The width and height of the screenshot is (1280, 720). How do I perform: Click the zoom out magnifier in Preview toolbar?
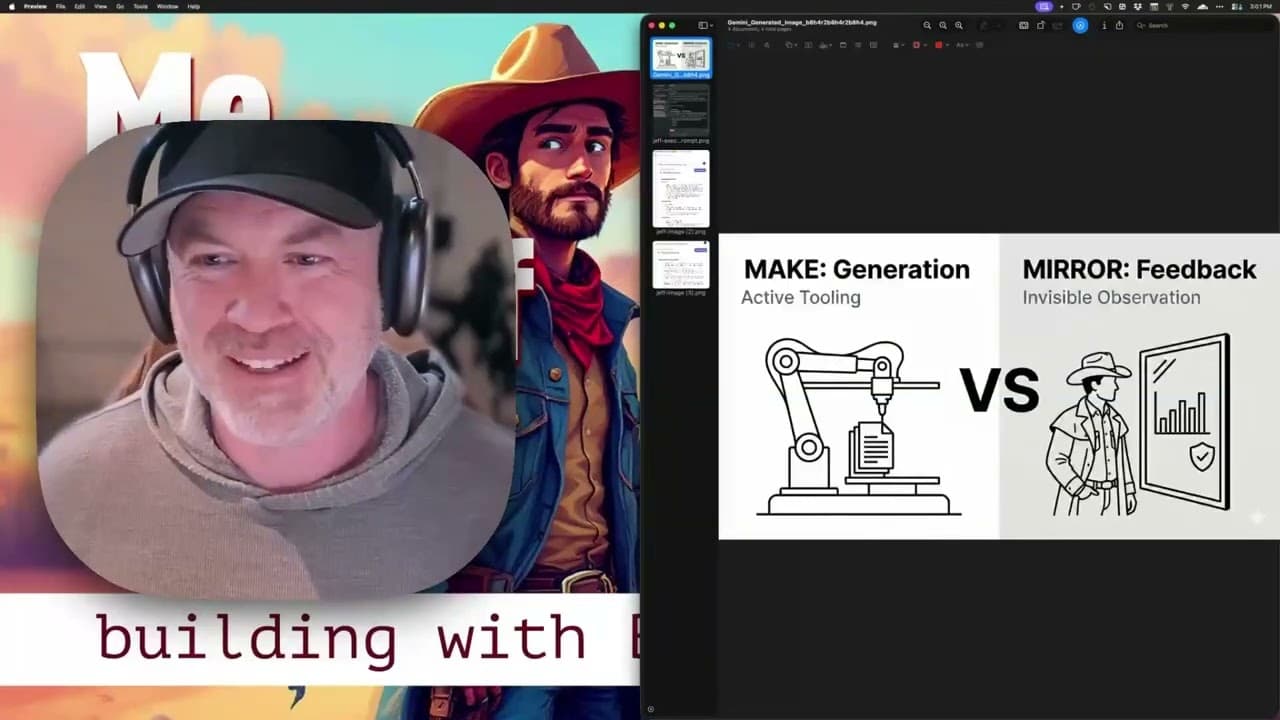coord(927,25)
